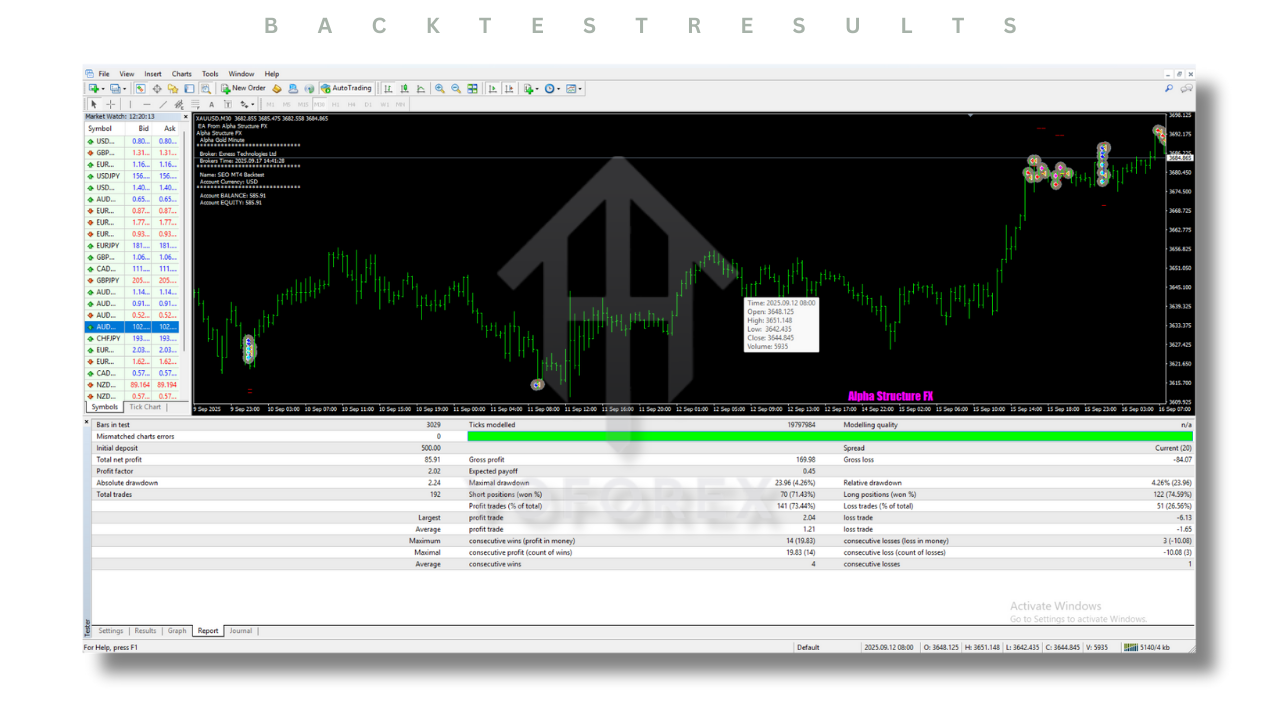
Task: Switch to the Journal tab
Action: 241,631
